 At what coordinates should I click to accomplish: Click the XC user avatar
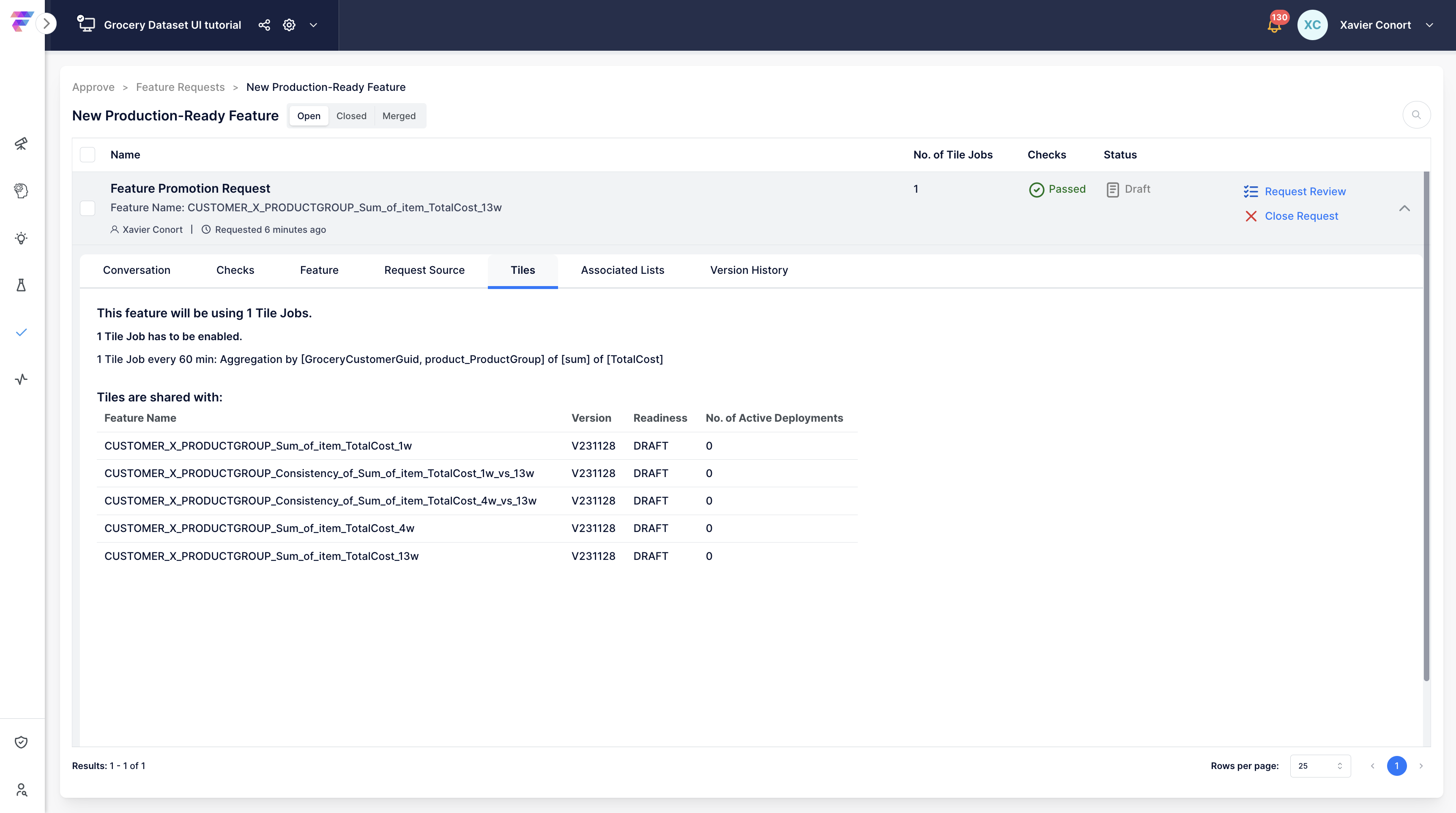coord(1312,25)
